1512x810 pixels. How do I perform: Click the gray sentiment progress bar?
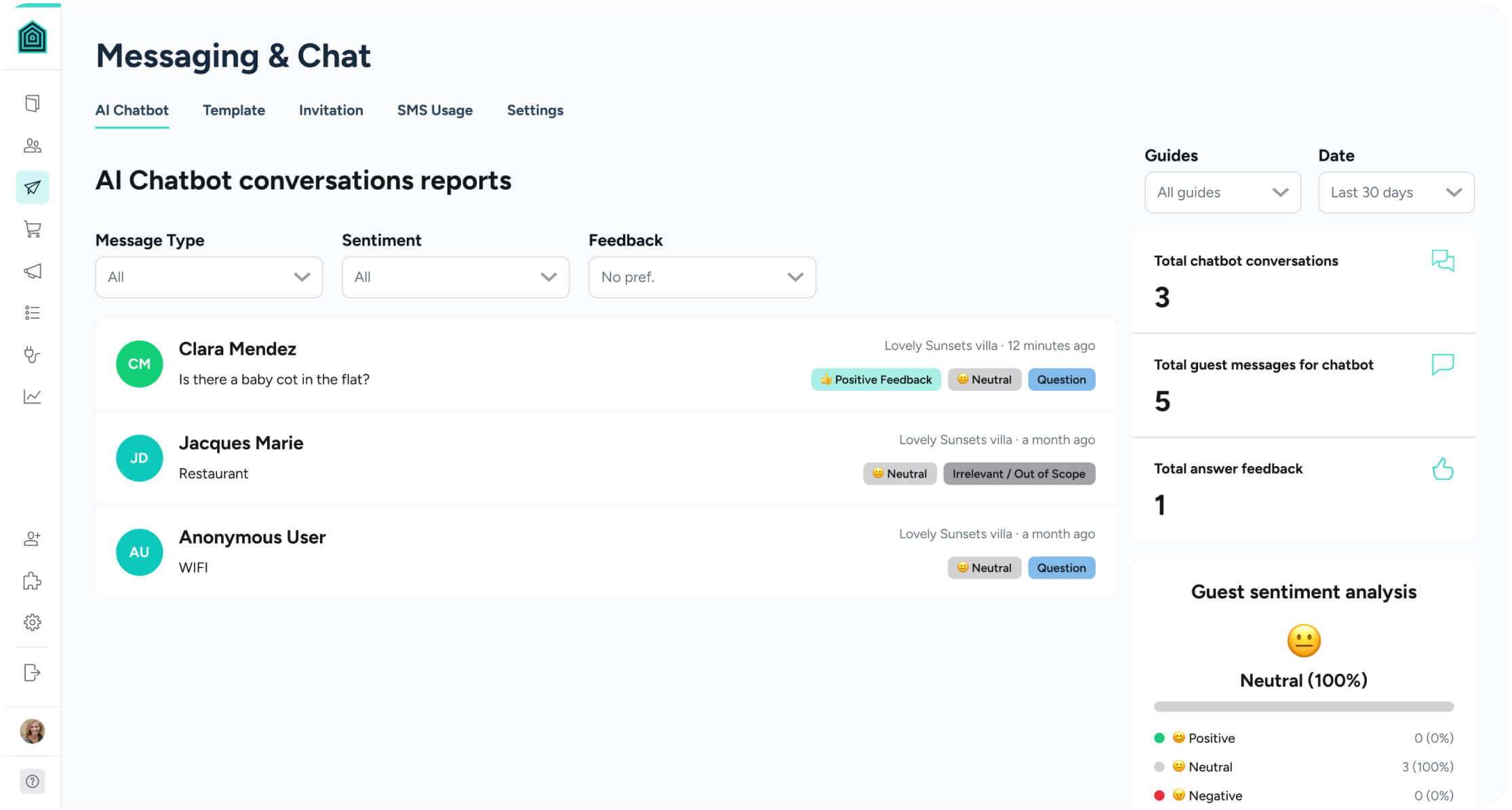[1304, 707]
